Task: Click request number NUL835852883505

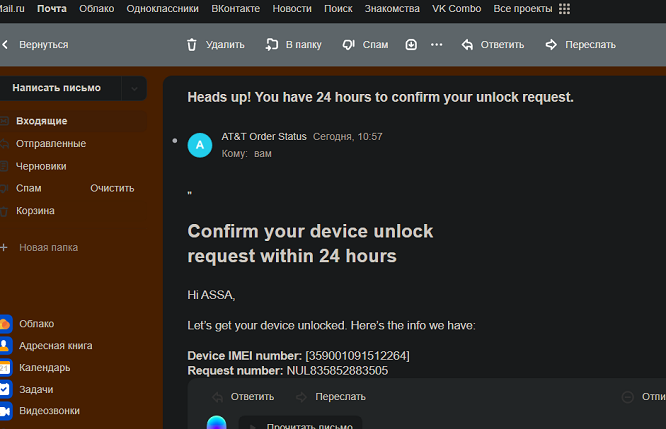Action: point(337,371)
